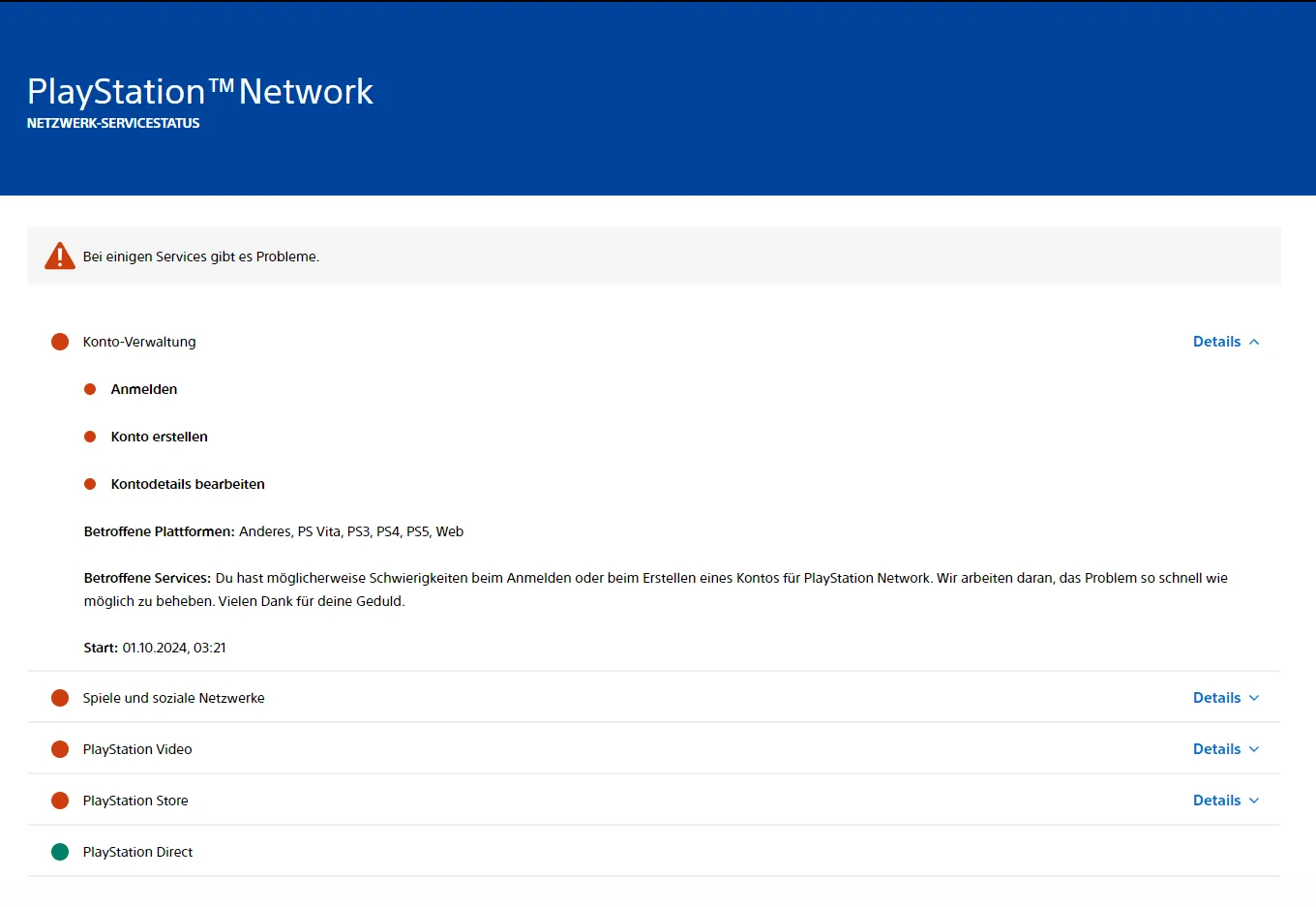This screenshot has width=1316, height=907.
Task: Click the red status dot beside Konto-Verwaltung
Action: click(60, 341)
